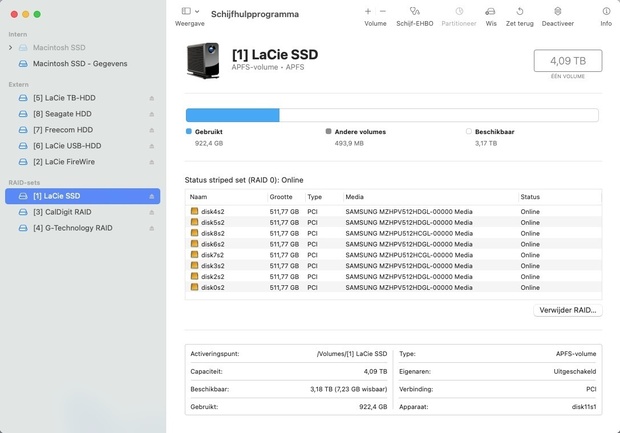The height and width of the screenshot is (433, 620).
Task: Click the blue Gebruikt legend swatch
Action: 189,131
